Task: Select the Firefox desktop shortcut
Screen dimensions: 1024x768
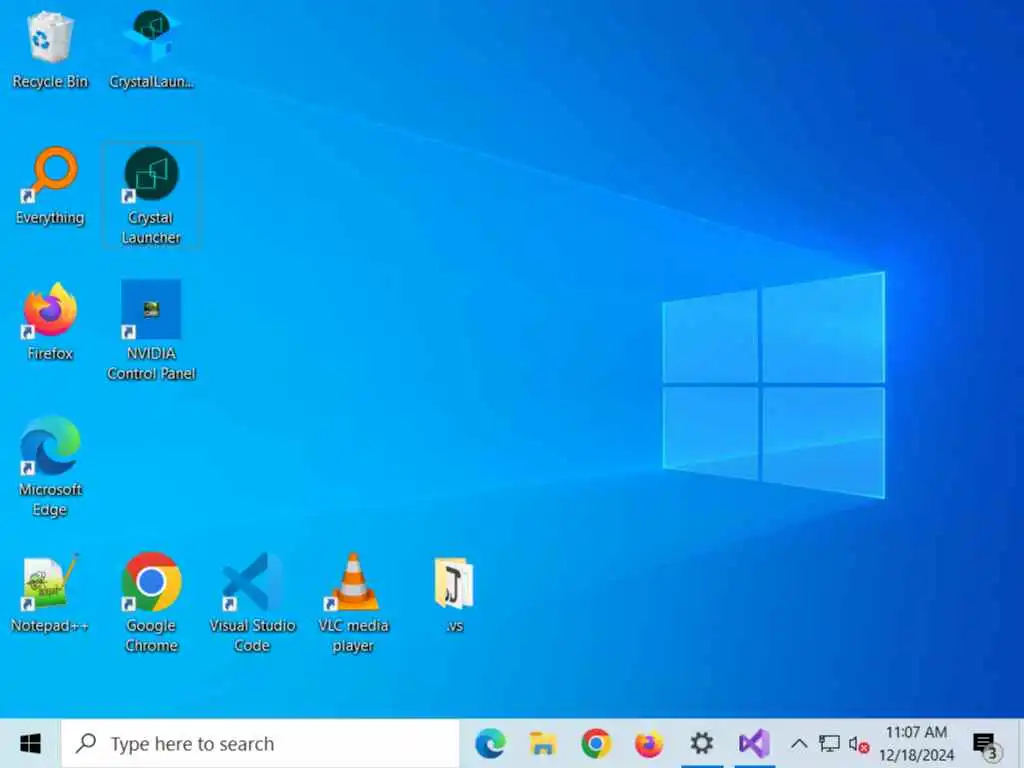Action: (50, 322)
